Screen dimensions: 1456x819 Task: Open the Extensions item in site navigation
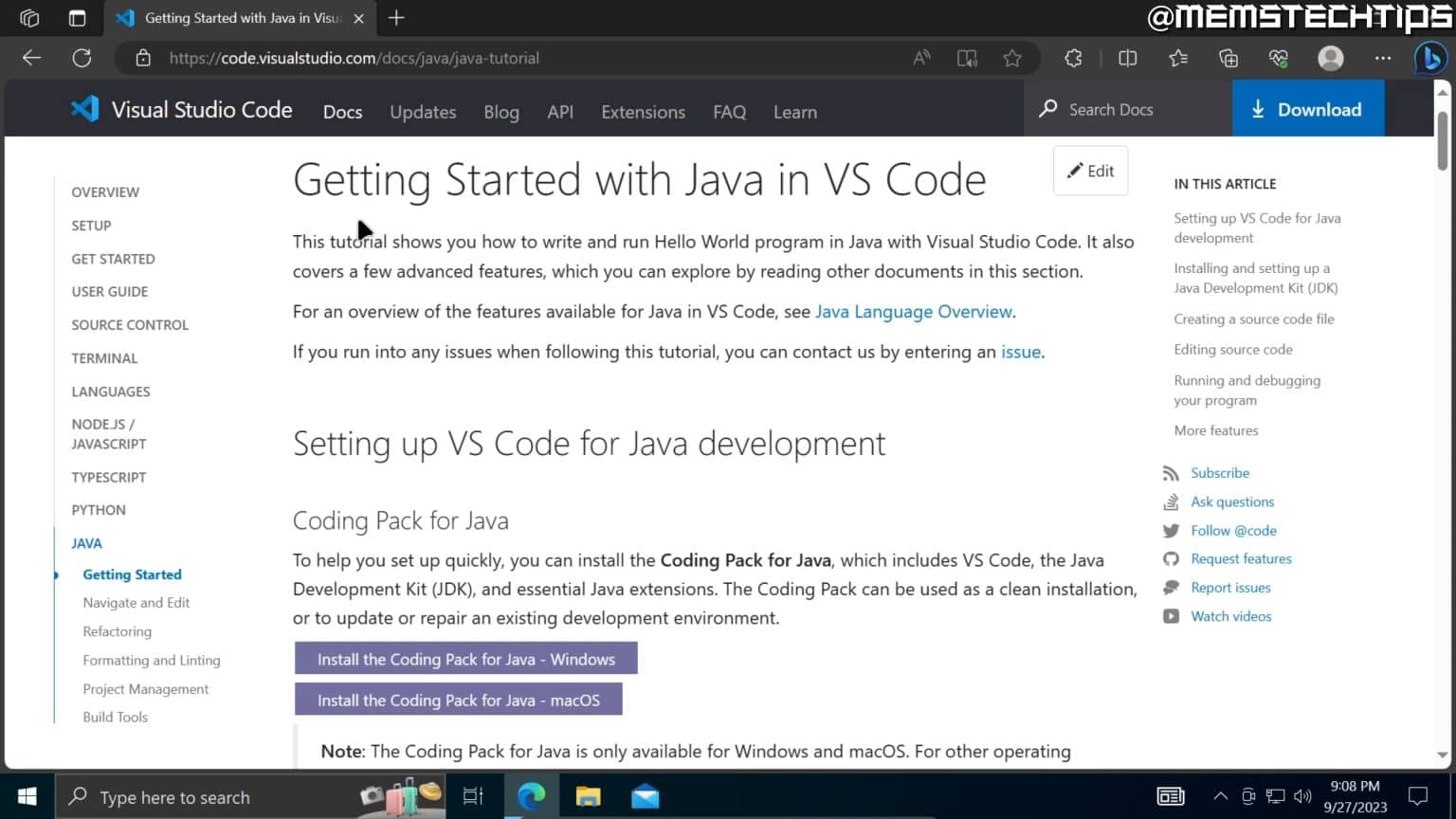click(643, 112)
